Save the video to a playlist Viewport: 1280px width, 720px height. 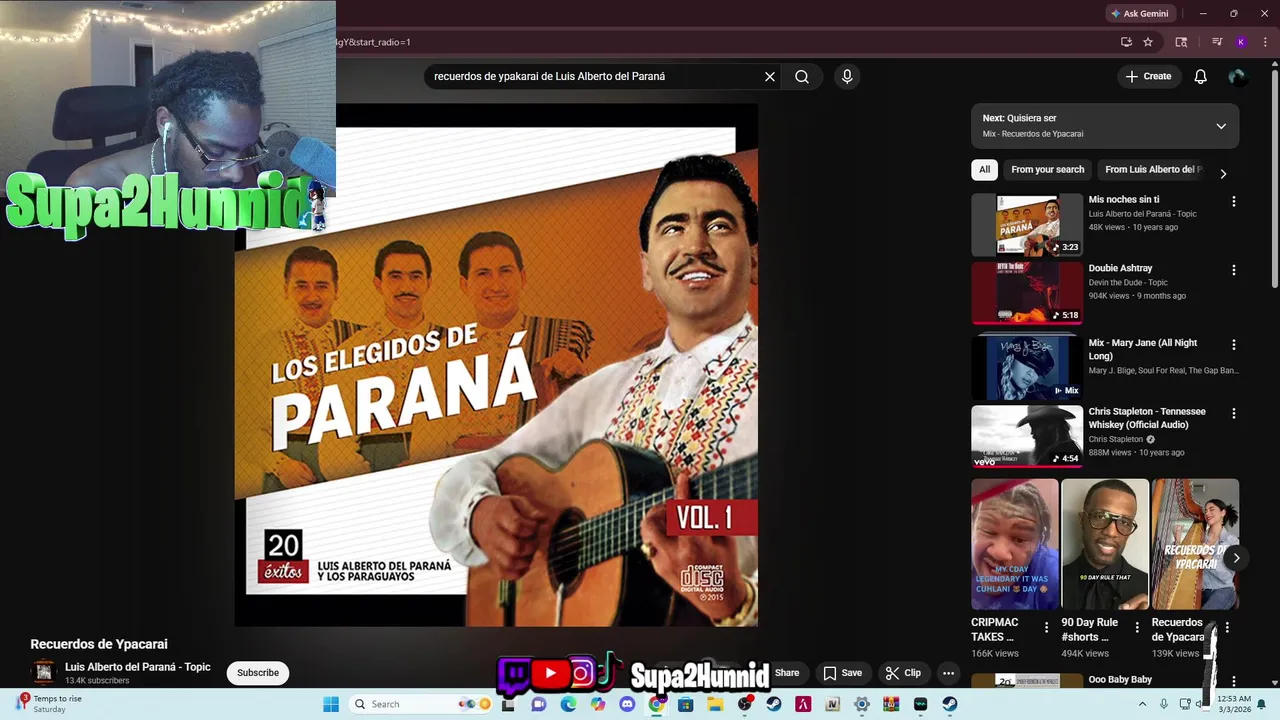(x=842, y=673)
